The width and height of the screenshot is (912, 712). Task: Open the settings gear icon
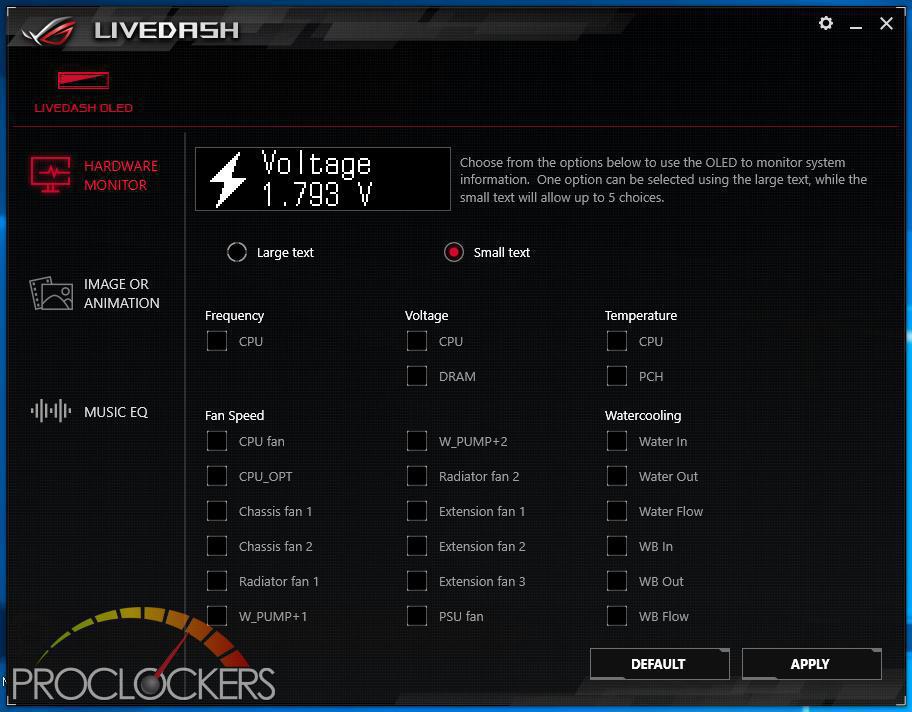pyautogui.click(x=825, y=23)
